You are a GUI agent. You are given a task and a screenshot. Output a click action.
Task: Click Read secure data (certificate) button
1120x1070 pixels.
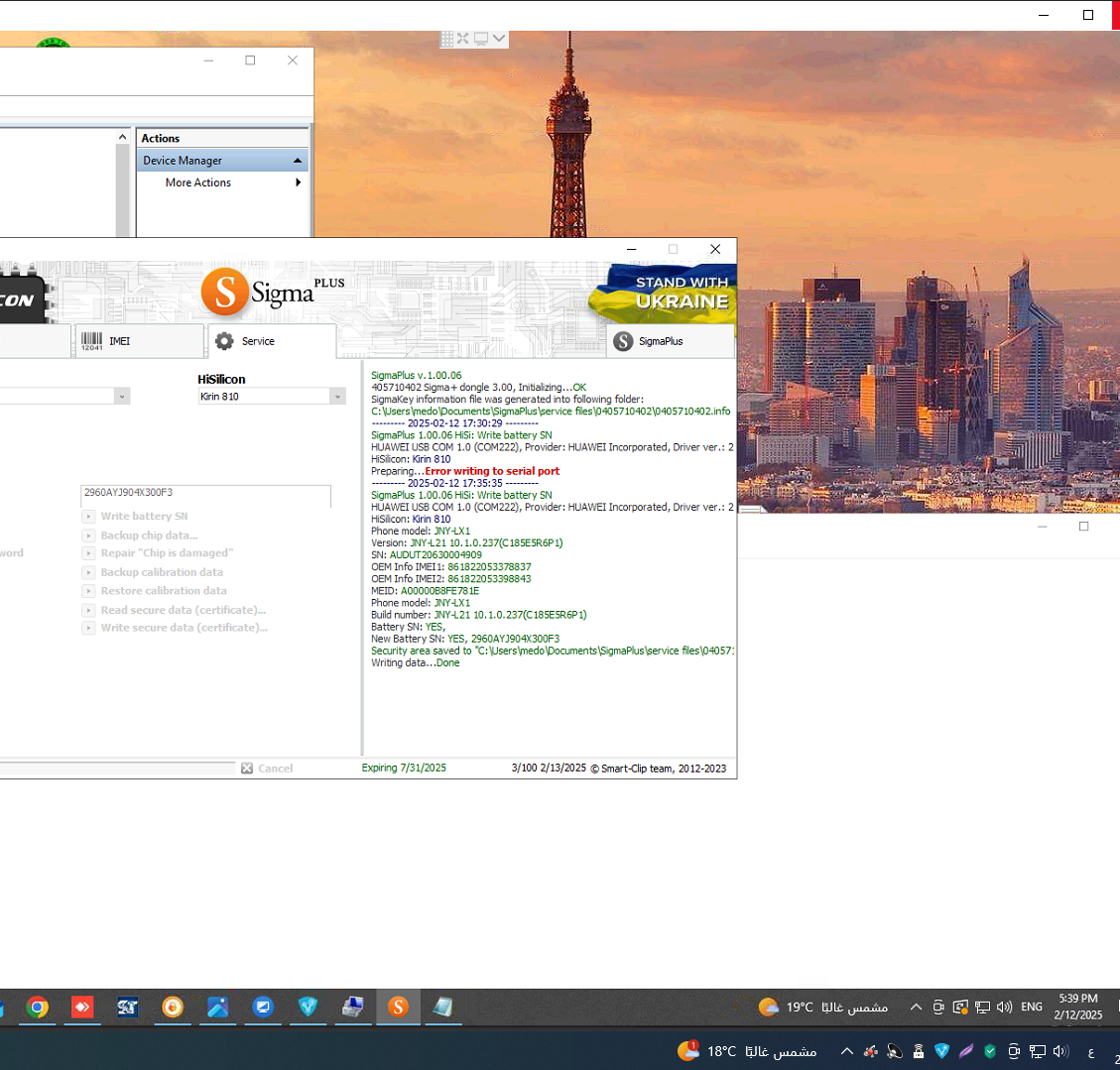(x=175, y=610)
